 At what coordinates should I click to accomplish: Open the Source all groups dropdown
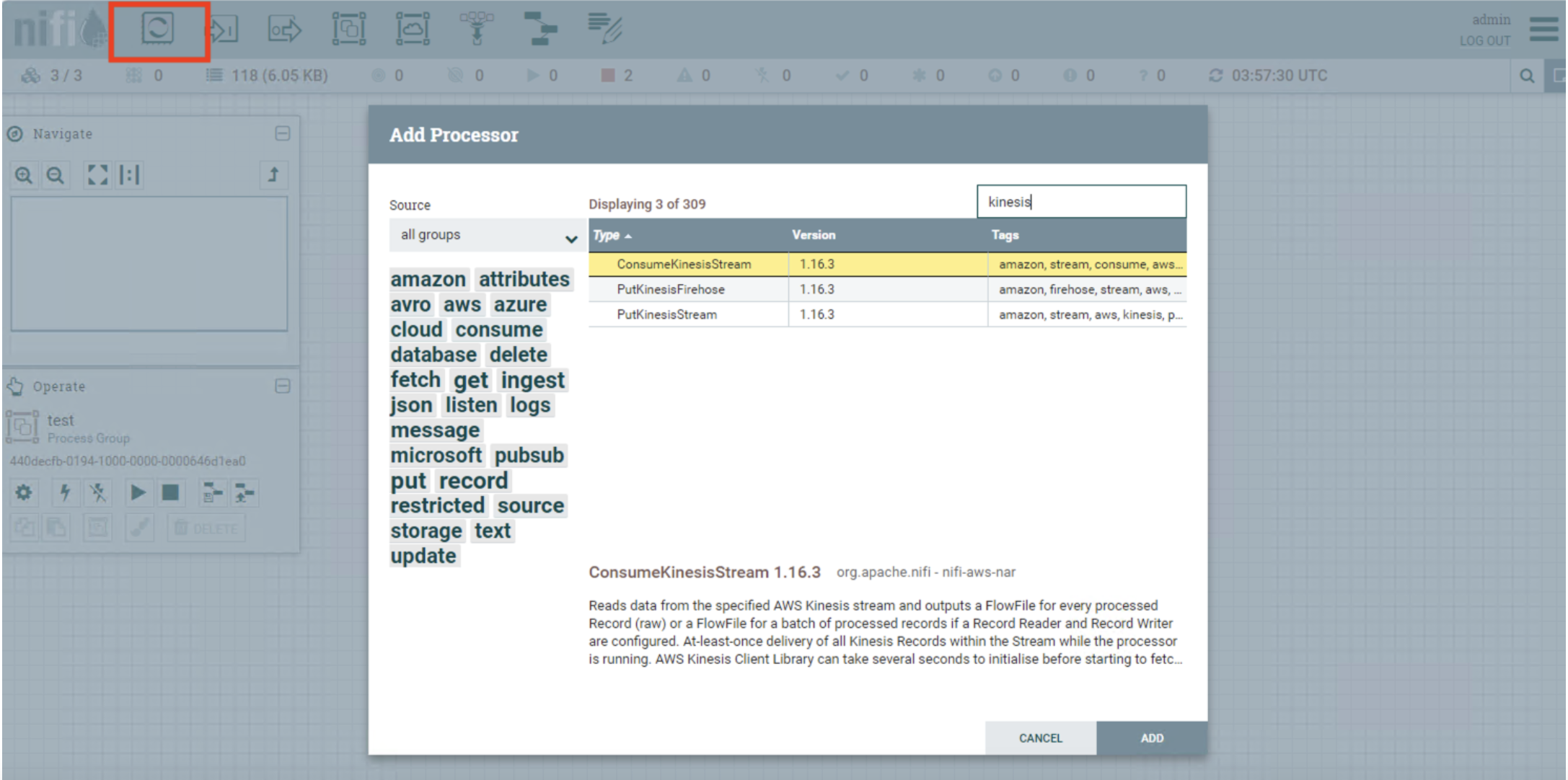click(x=488, y=235)
